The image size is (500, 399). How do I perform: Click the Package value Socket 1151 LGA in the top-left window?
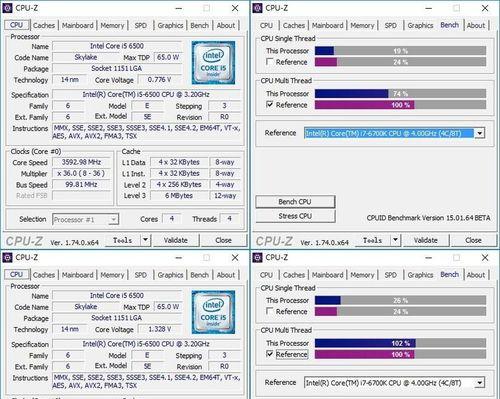coord(117,68)
